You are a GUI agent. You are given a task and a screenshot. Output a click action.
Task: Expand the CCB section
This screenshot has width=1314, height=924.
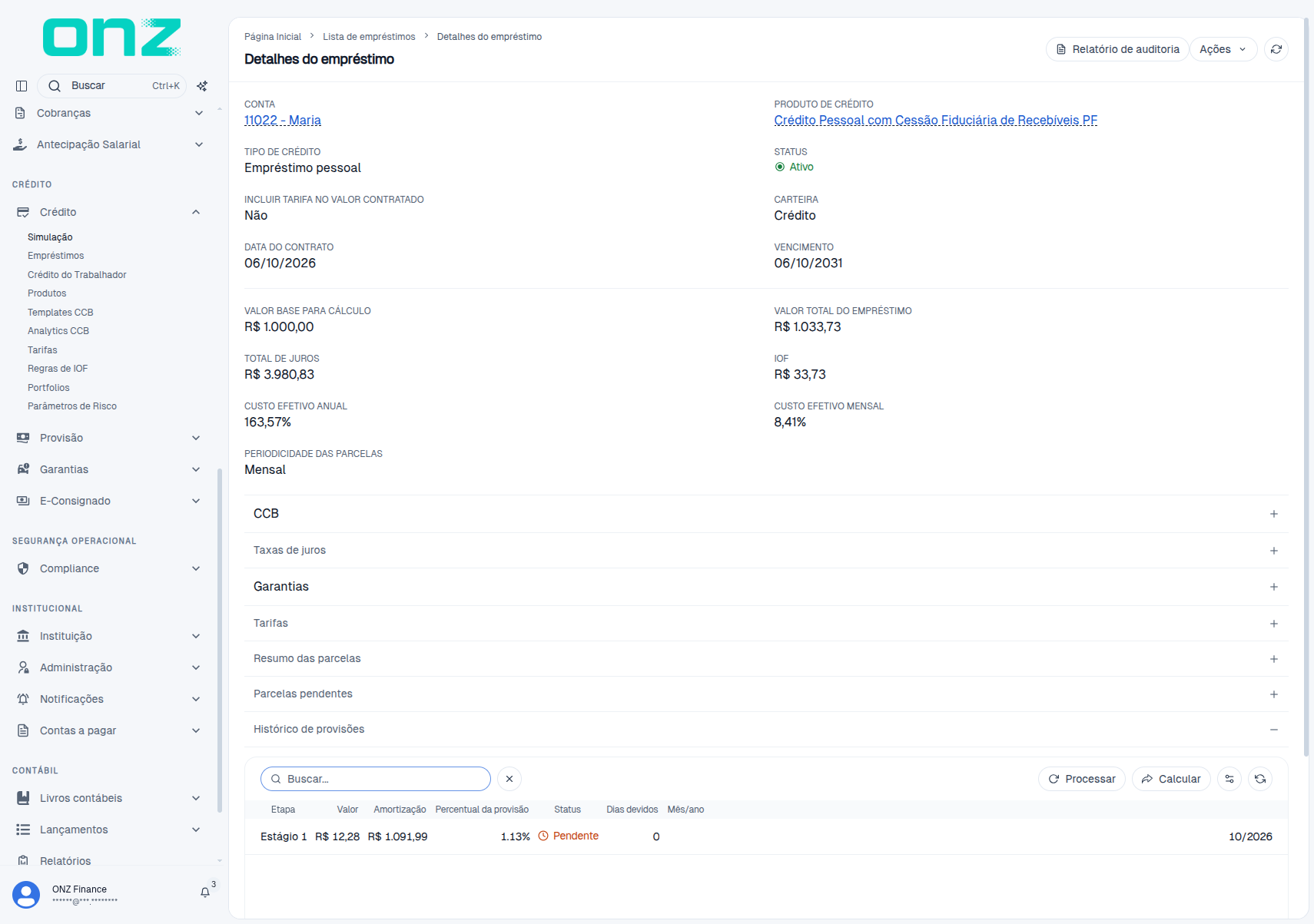tap(766, 514)
